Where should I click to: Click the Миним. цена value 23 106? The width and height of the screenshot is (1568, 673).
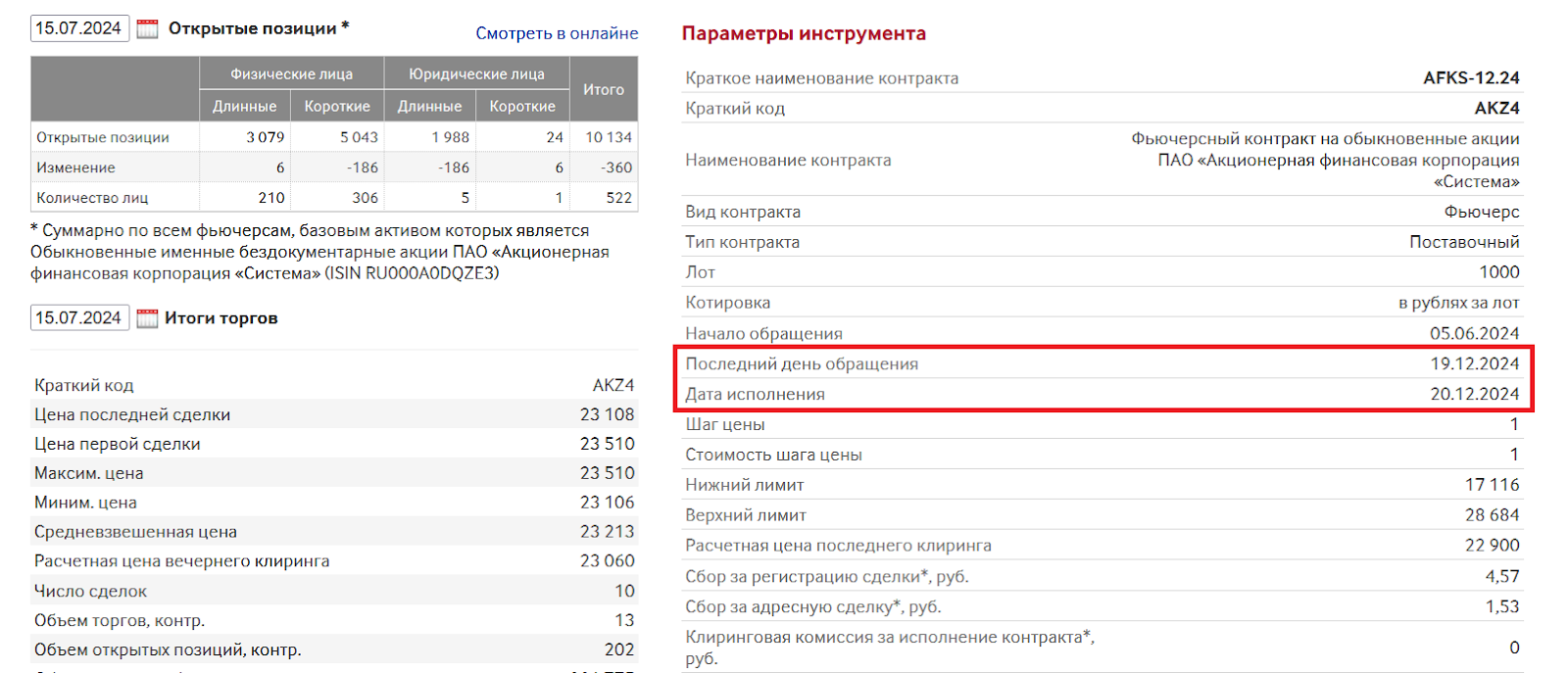click(607, 503)
